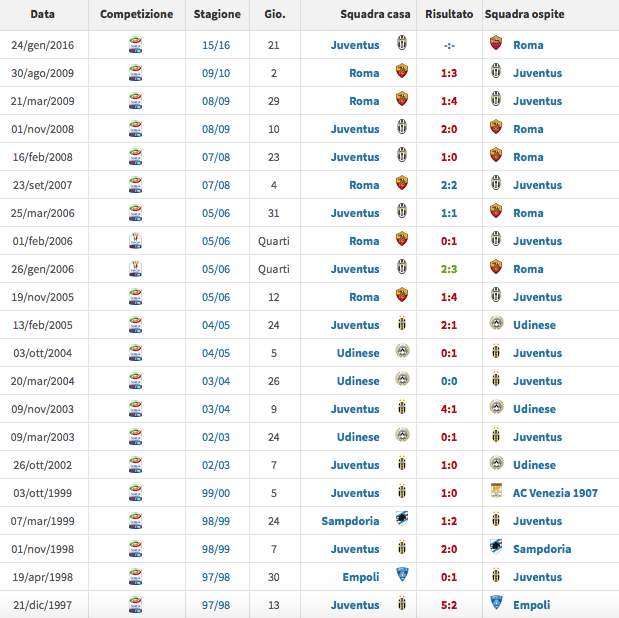Open the 2:2 result from 23/set/2007
619x618 pixels.
(x=449, y=185)
